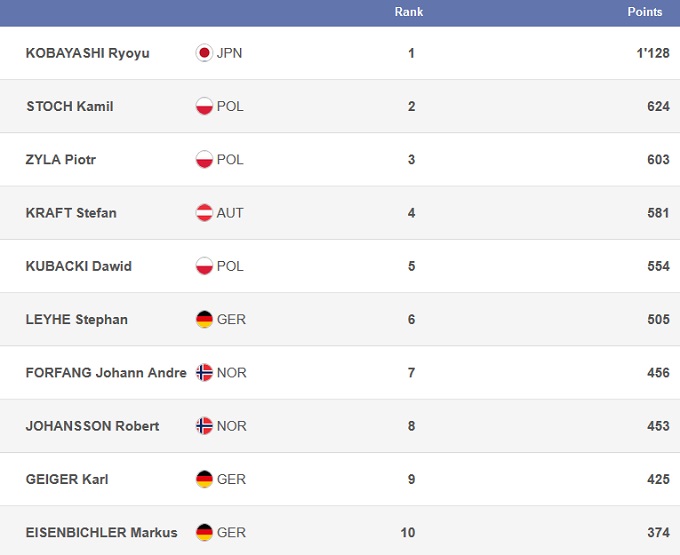The width and height of the screenshot is (680, 555).
Task: Click Poland flag icon beside STOCH Kamil
Action: pos(204,106)
